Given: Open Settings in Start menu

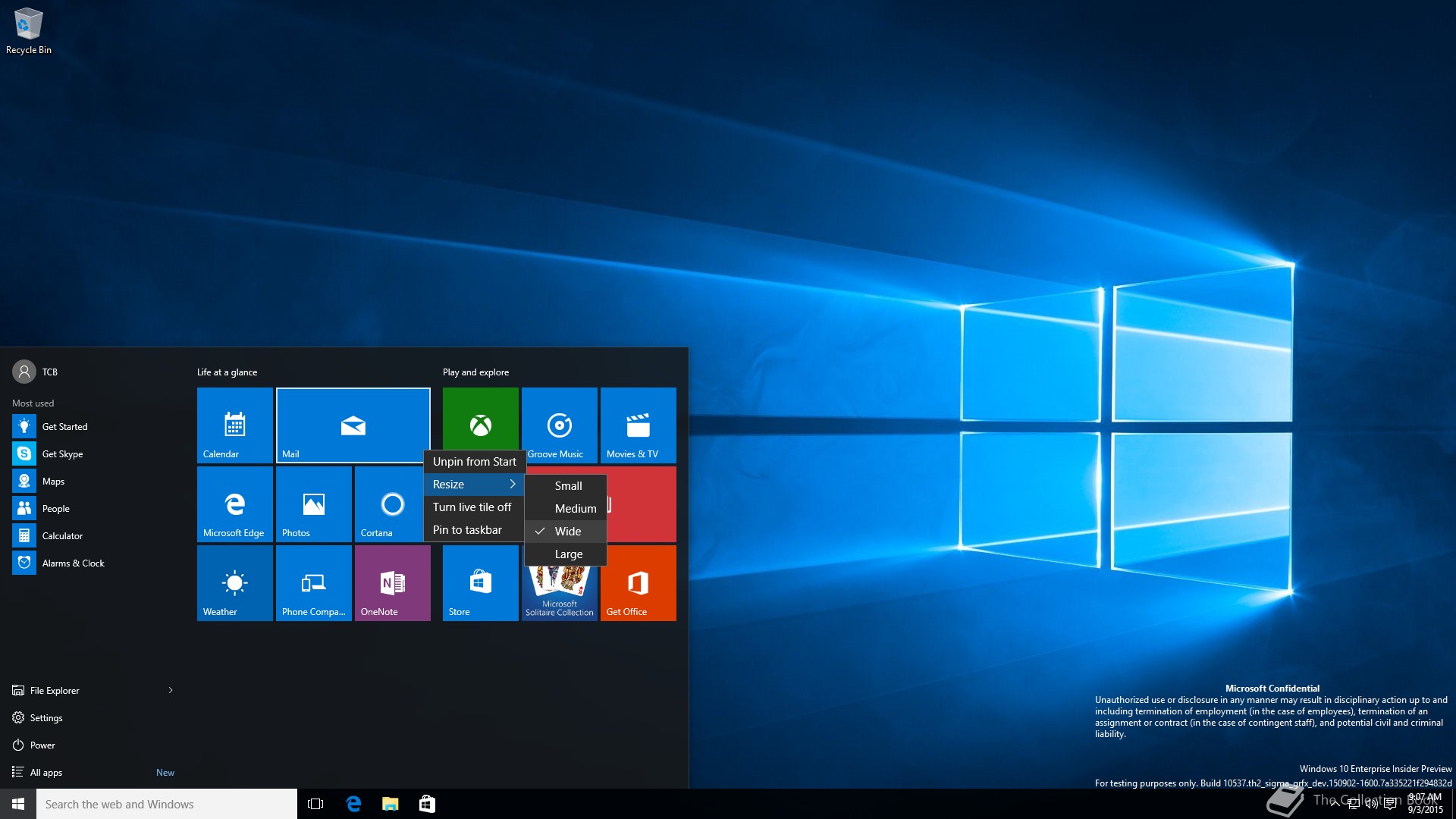Looking at the screenshot, I should tap(94, 718).
